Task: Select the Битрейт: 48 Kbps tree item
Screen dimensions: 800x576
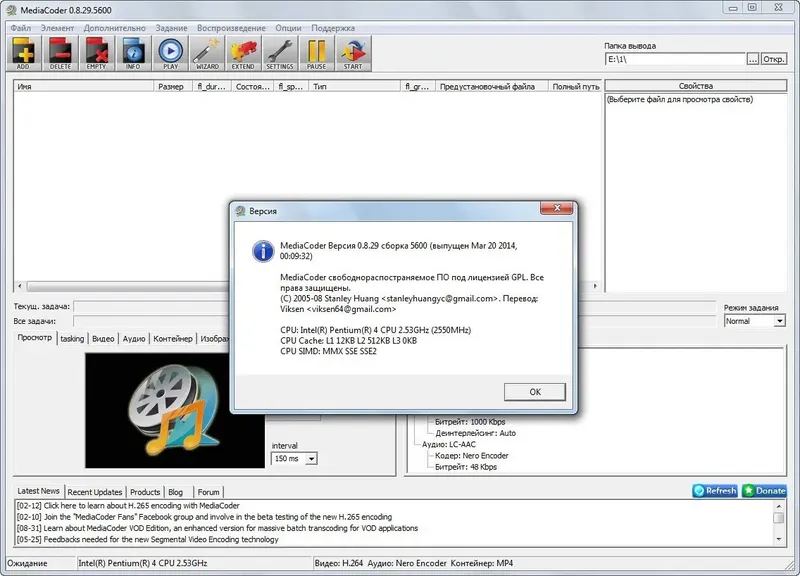Action: [466, 467]
